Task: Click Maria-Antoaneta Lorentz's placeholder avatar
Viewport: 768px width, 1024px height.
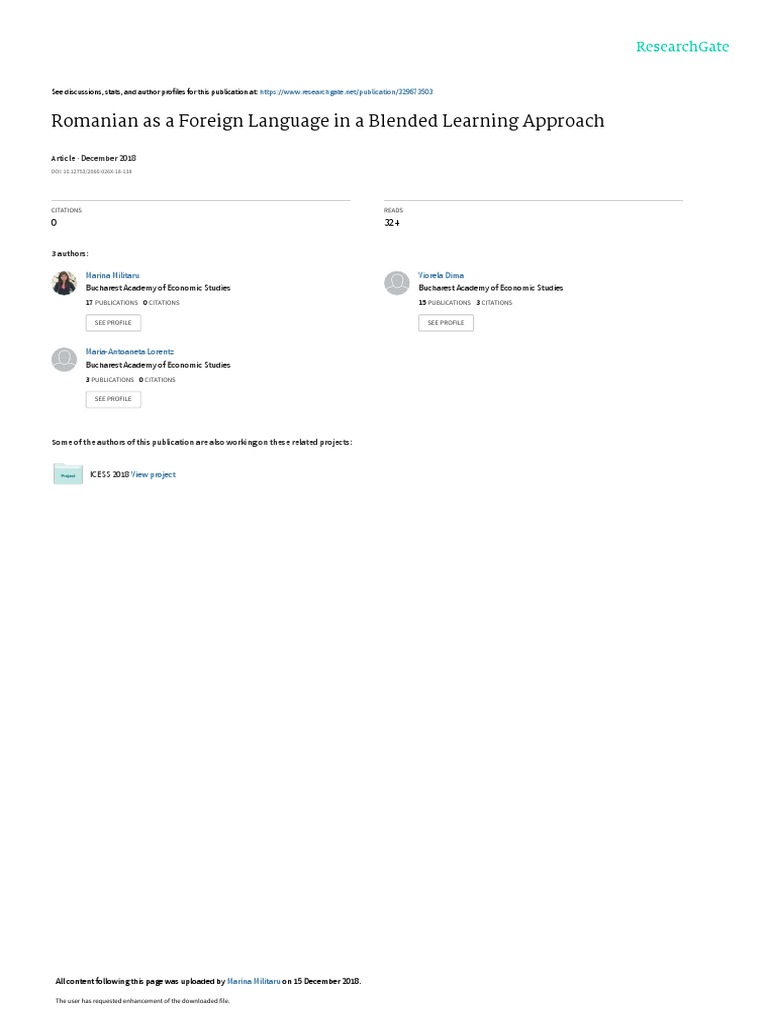Action: [x=64, y=360]
